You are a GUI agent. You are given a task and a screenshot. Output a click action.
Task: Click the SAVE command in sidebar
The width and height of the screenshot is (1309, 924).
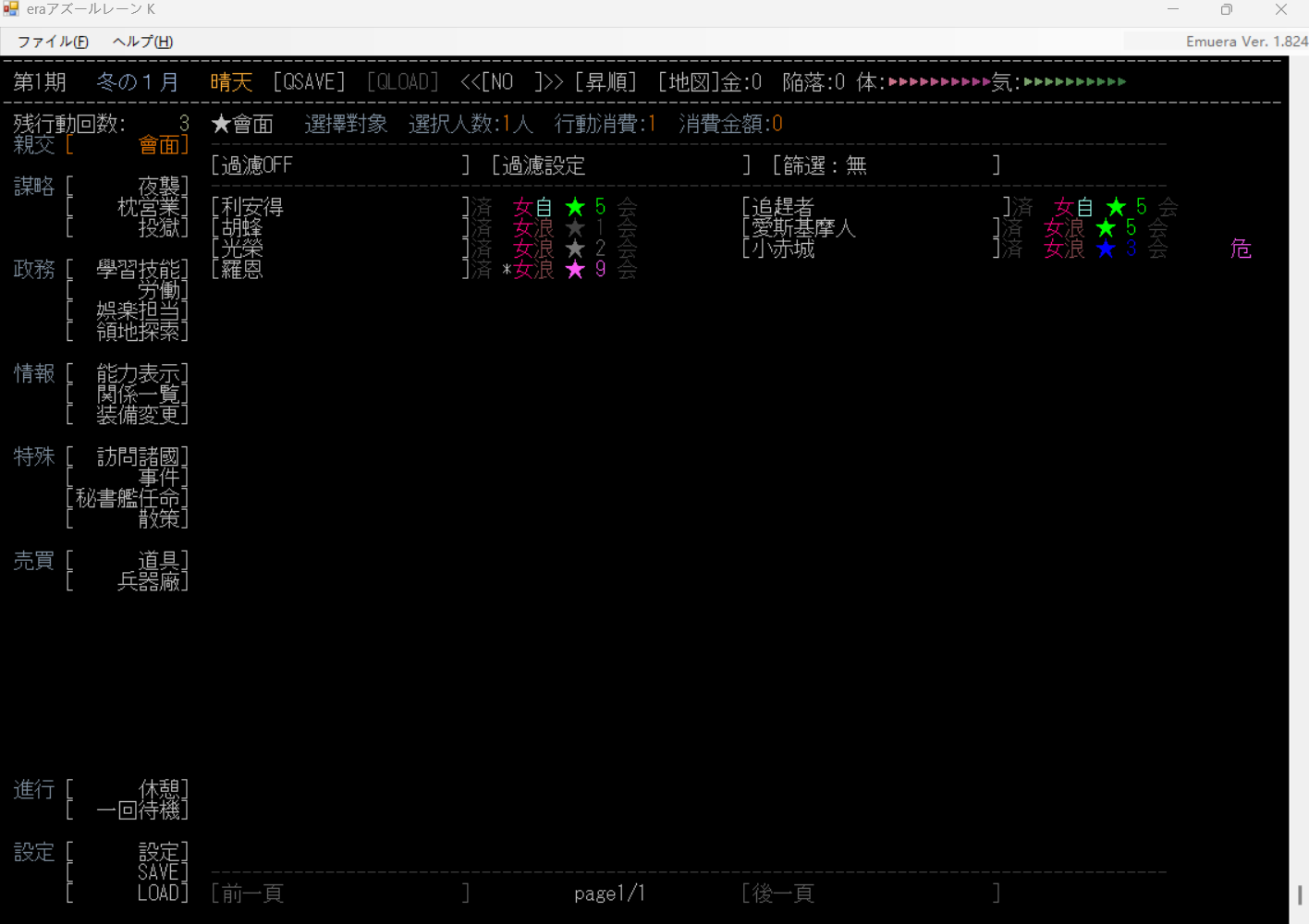pos(128,872)
